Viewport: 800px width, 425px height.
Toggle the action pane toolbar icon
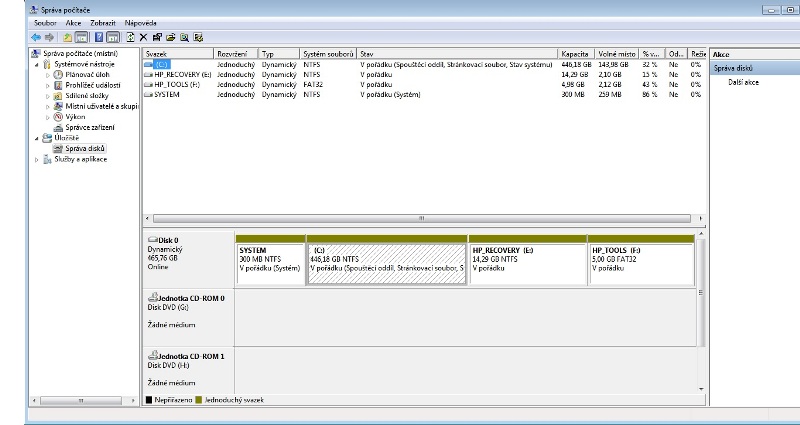pyautogui.click(x=113, y=37)
